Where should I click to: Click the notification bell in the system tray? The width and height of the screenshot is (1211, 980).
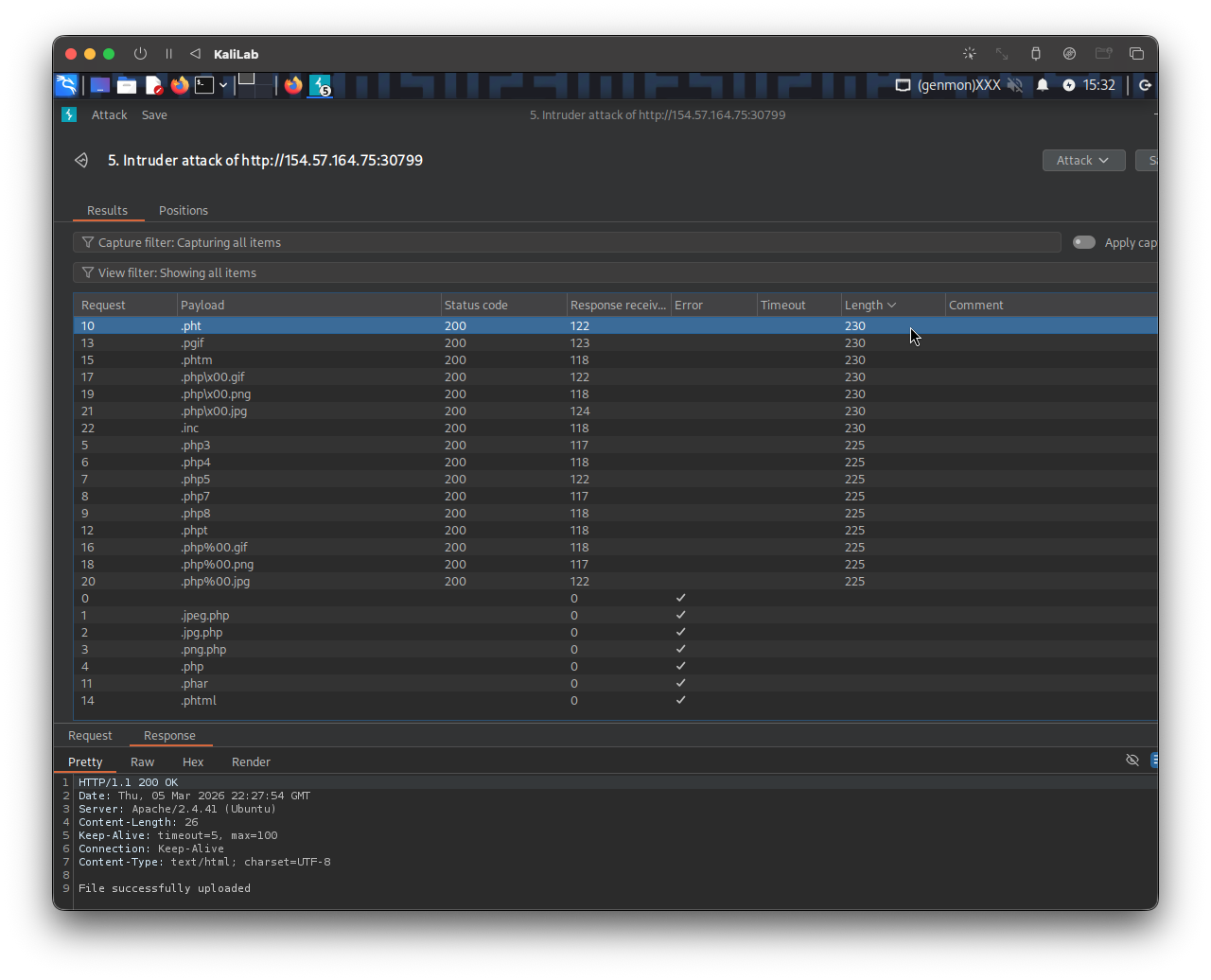click(1043, 85)
